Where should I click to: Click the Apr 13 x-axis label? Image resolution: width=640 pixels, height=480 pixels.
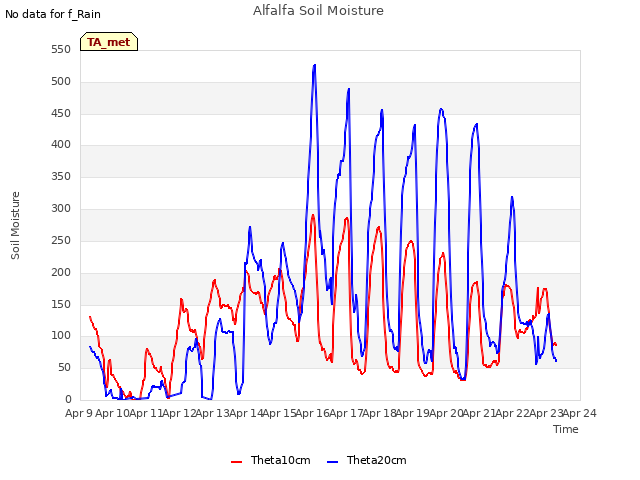coord(212,413)
